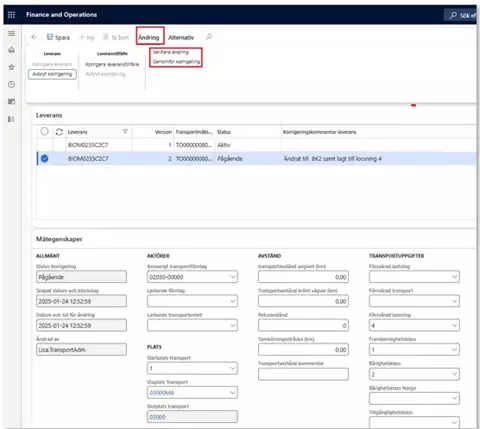Image resolution: width=480 pixels, height=429 pixels.
Task: Open the app launcher waffle icon
Action: click(x=11, y=15)
